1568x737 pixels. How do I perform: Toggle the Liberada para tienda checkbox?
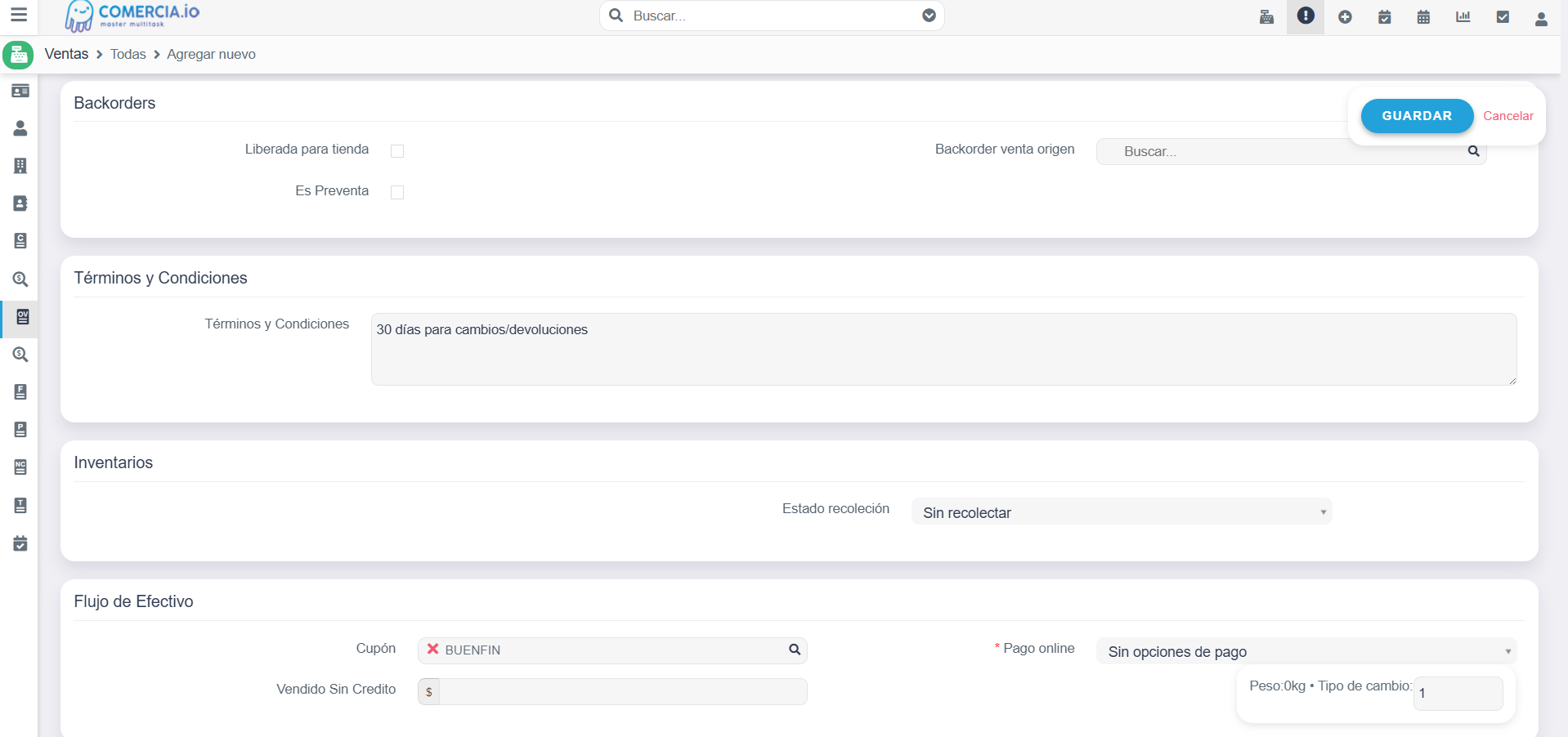pyautogui.click(x=397, y=151)
